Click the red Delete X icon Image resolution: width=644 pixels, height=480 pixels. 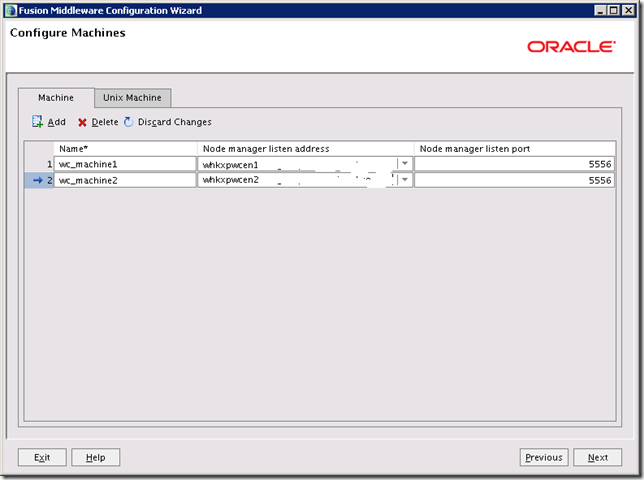(82, 122)
